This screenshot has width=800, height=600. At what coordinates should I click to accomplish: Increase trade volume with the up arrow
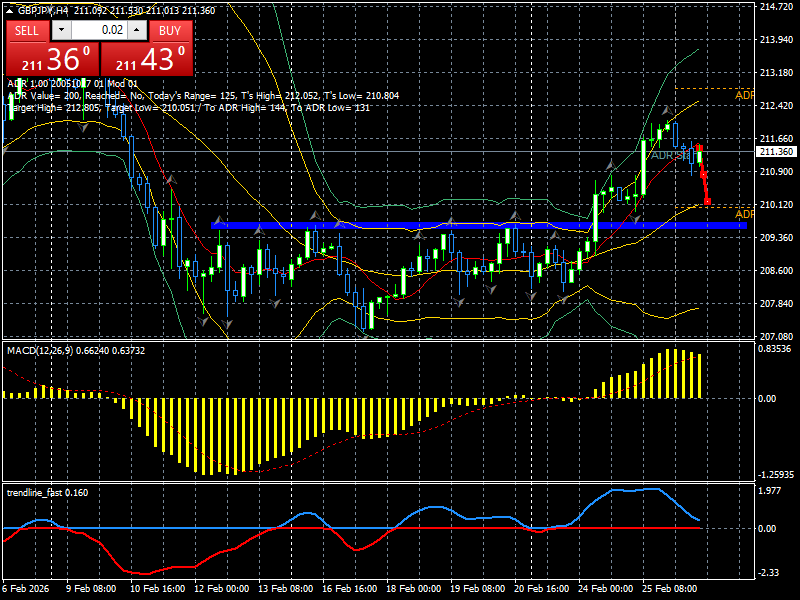pyautogui.click(x=137, y=30)
